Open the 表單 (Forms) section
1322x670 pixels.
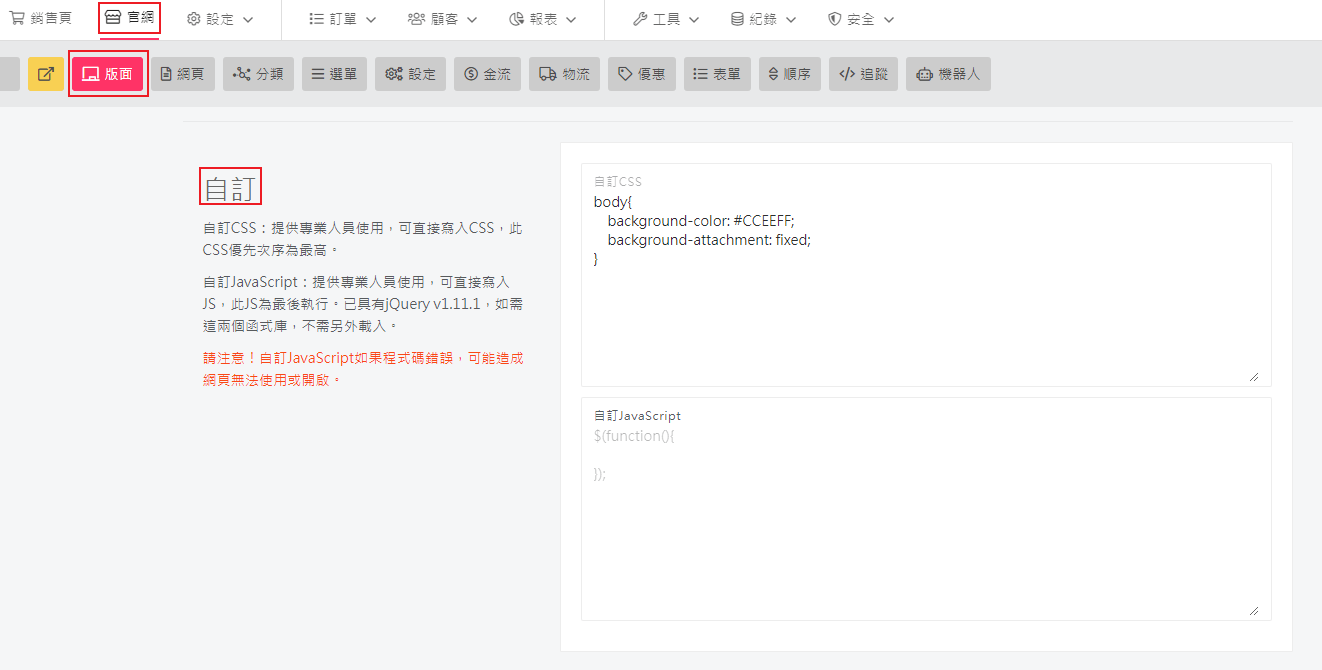[x=716, y=73]
